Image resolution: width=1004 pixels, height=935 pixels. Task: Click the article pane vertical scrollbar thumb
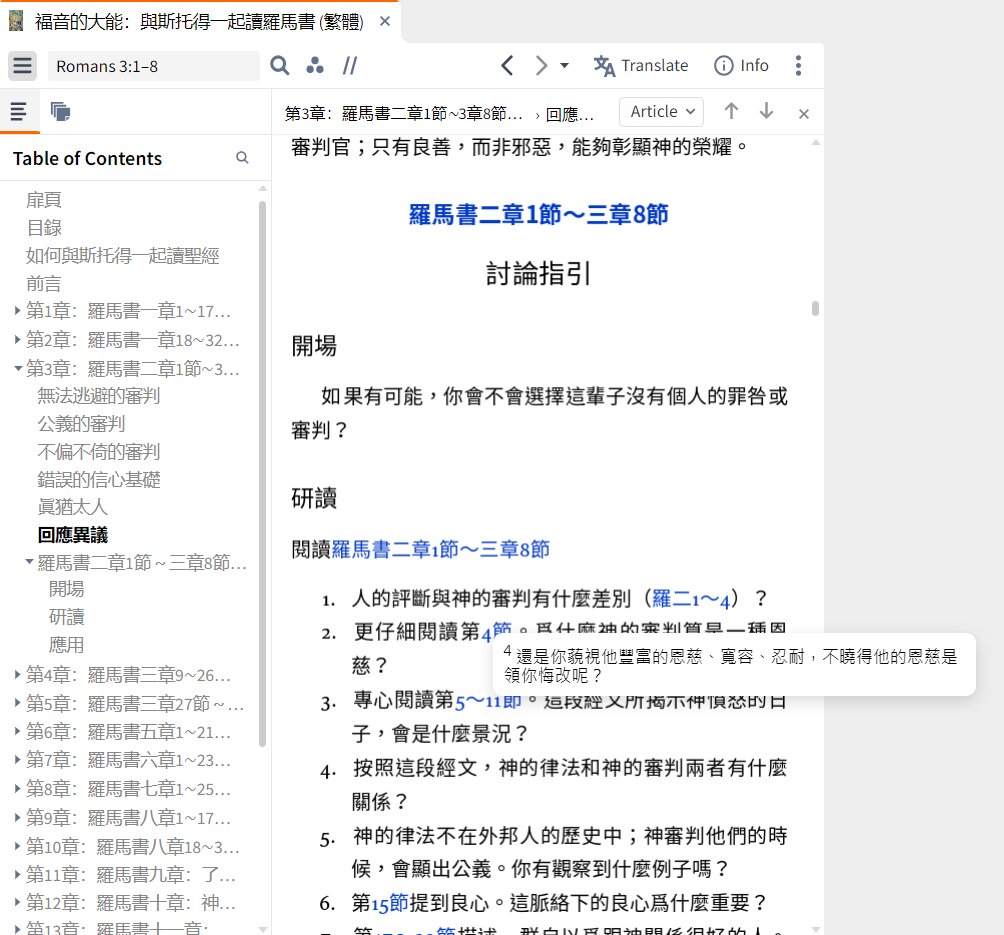[x=815, y=309]
